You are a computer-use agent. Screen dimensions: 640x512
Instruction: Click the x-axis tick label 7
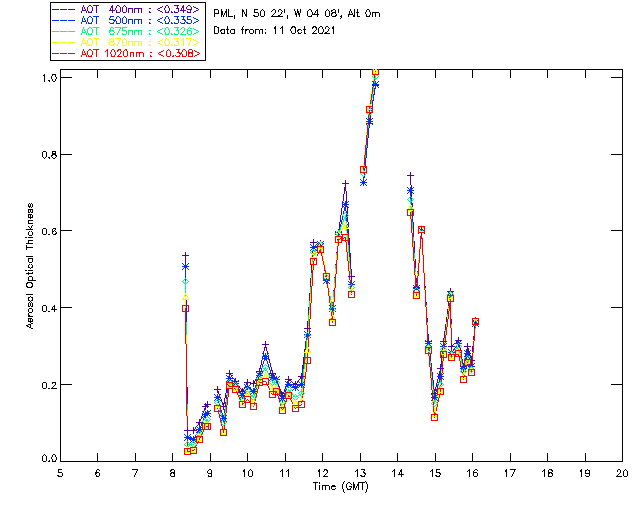pos(135,473)
